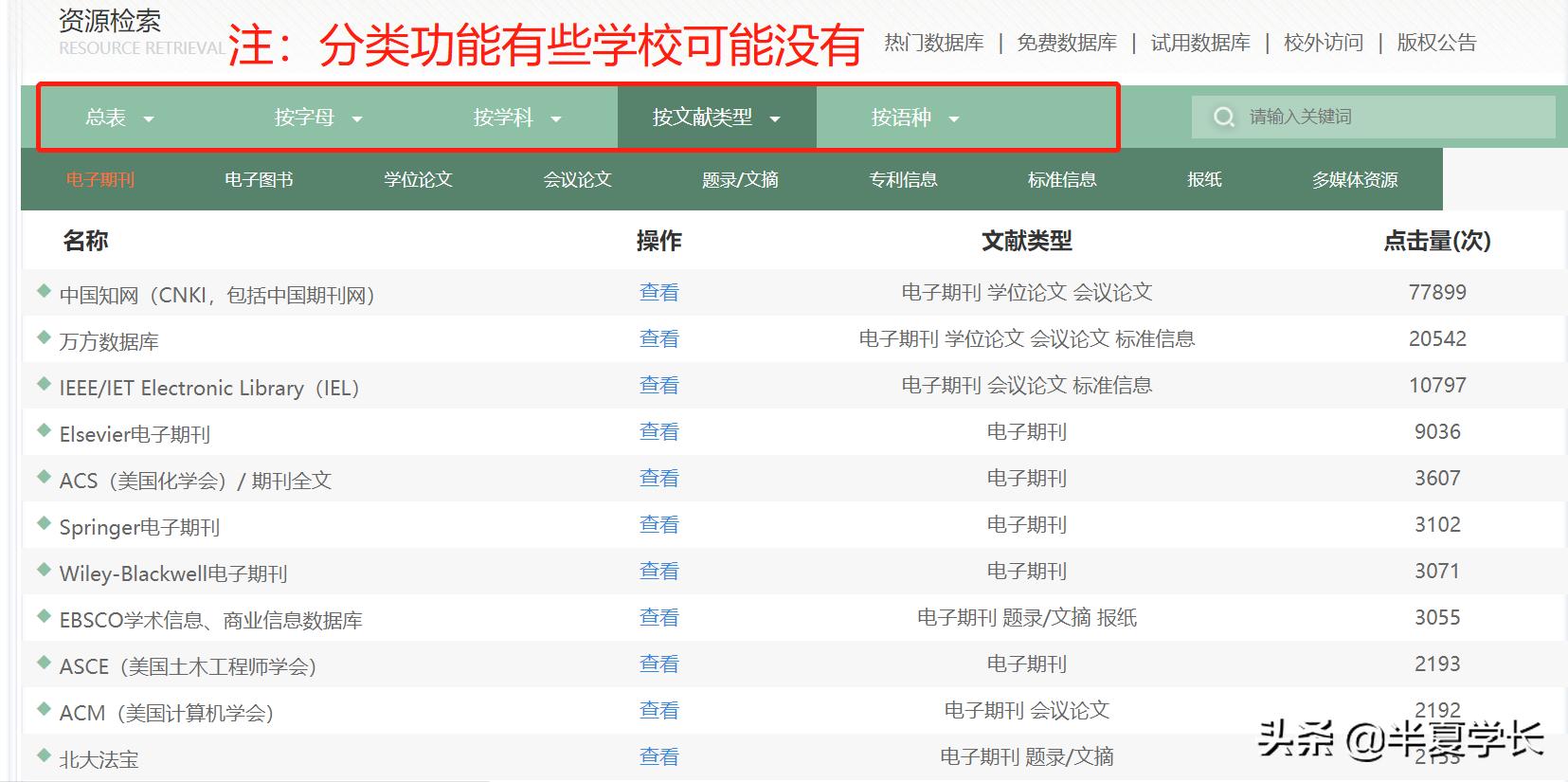The height and width of the screenshot is (782, 1568).
Task: Open the 热门数据库 link
Action: [x=934, y=43]
